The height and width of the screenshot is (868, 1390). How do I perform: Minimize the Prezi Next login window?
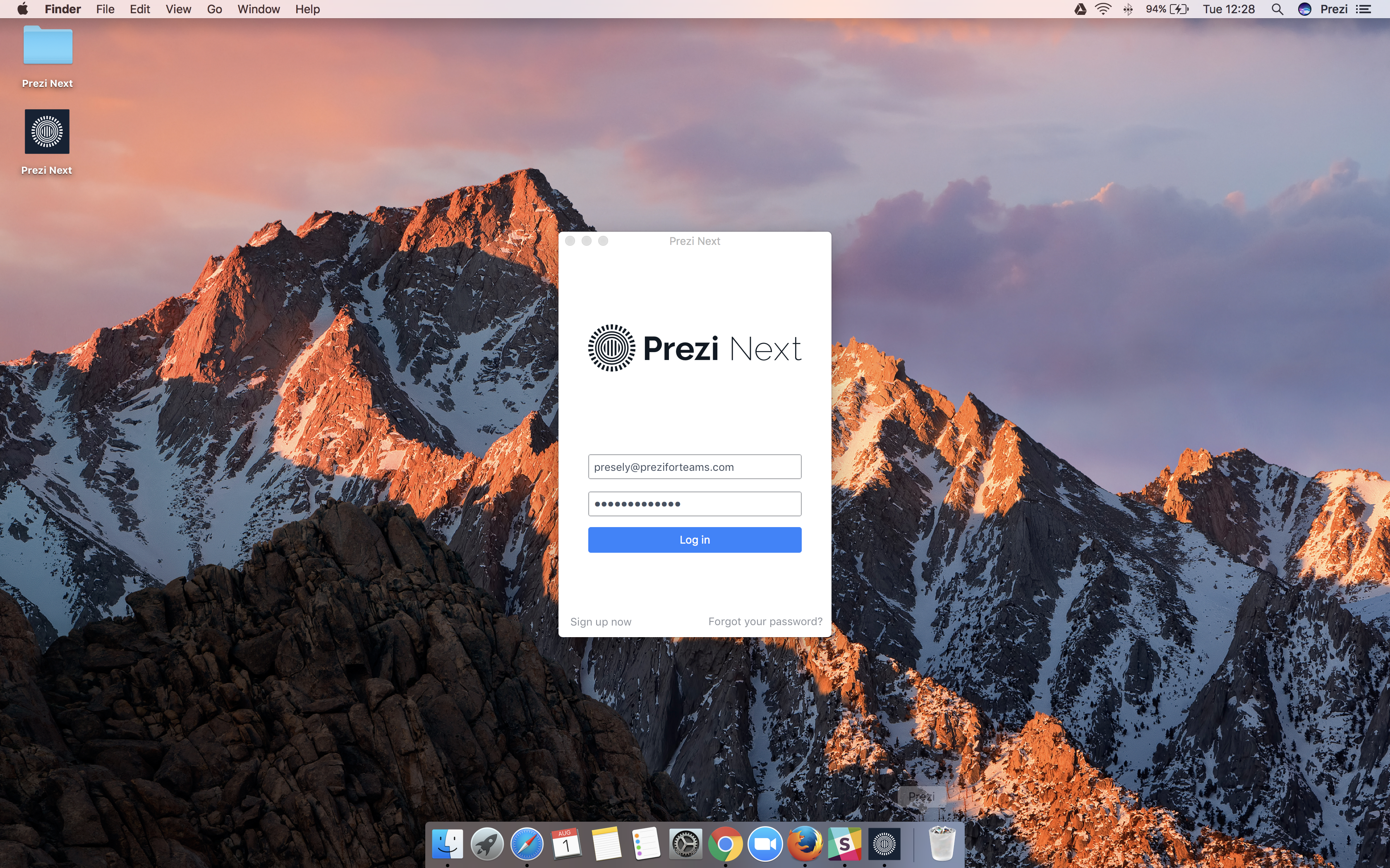click(587, 241)
